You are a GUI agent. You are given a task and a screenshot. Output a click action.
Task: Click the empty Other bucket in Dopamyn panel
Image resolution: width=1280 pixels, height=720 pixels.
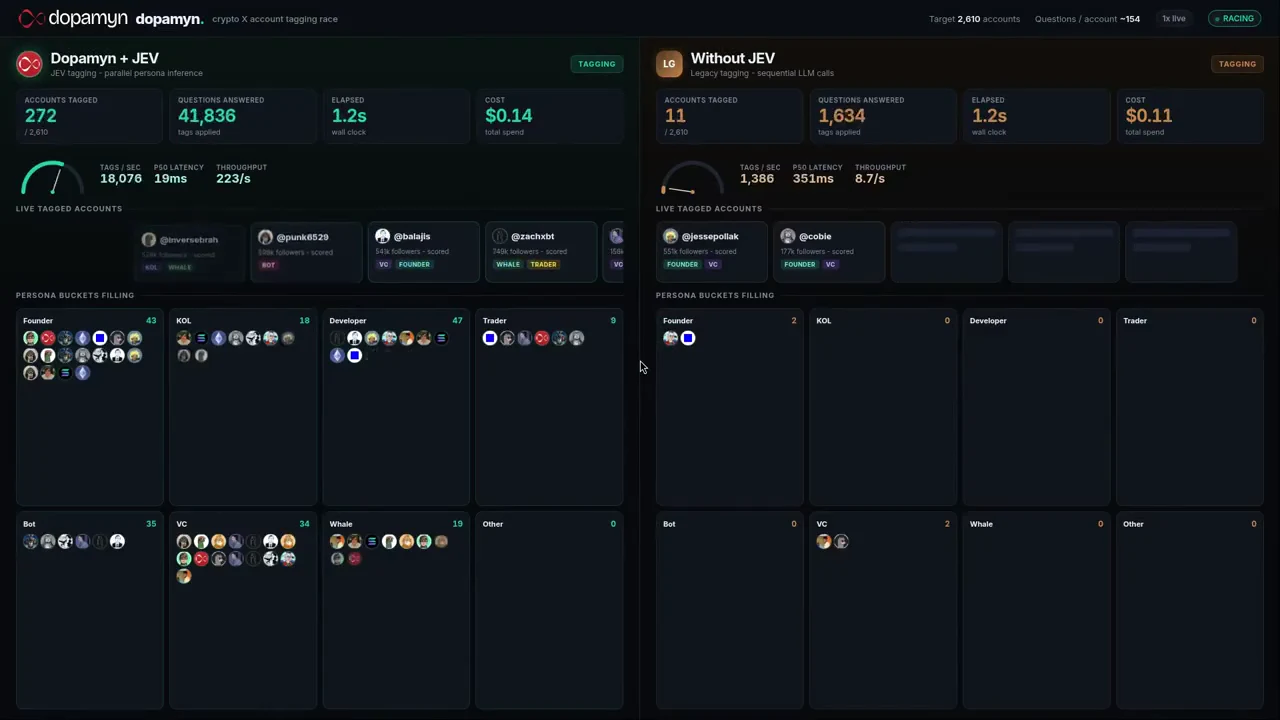549,612
